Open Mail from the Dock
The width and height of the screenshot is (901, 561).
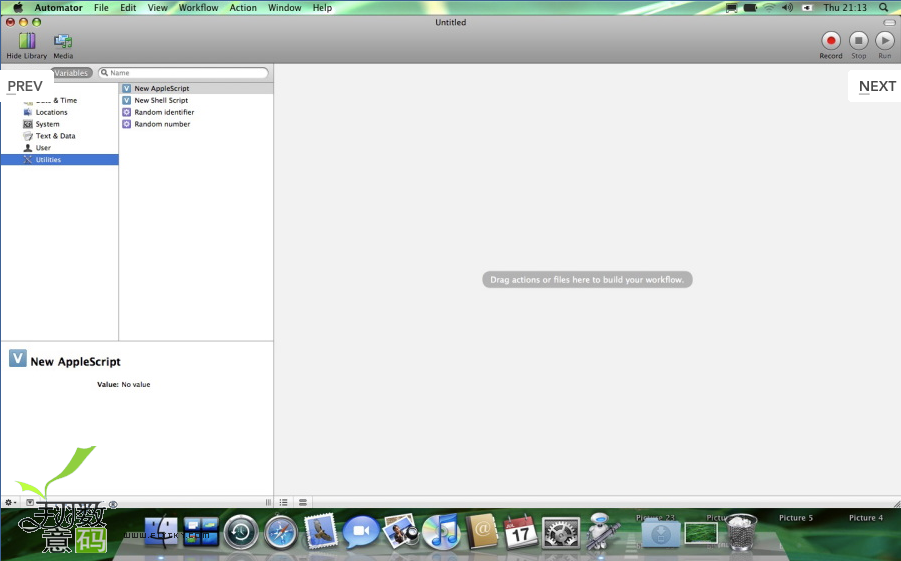tap(320, 531)
